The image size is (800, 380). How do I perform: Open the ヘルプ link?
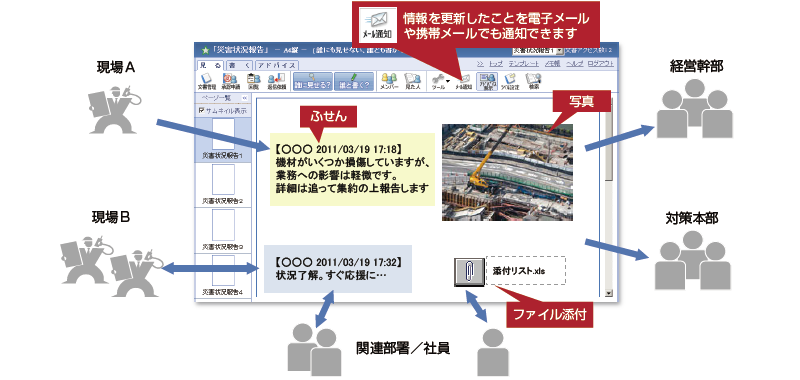pos(574,64)
